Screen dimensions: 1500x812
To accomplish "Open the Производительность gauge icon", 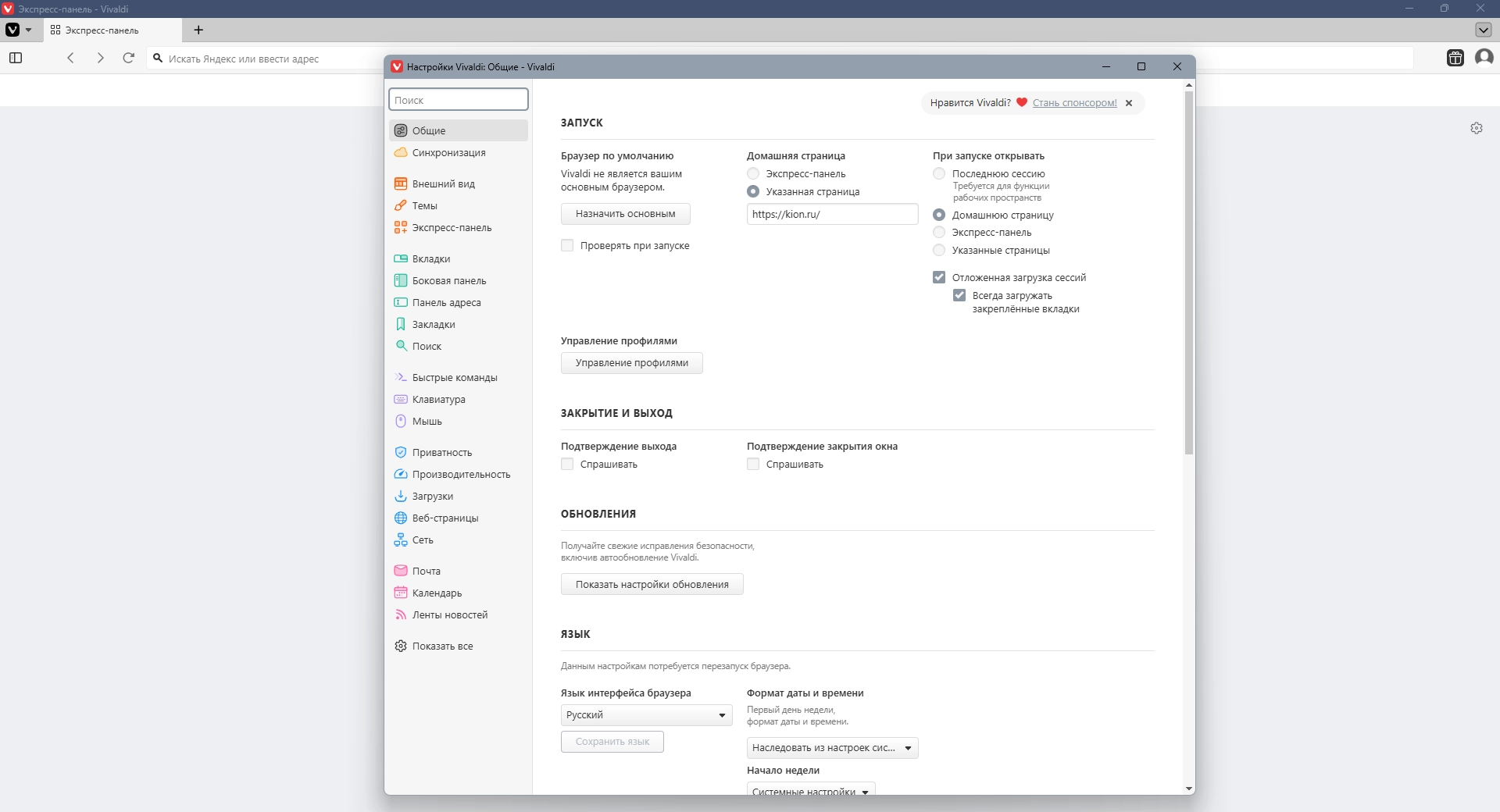I will (401, 474).
